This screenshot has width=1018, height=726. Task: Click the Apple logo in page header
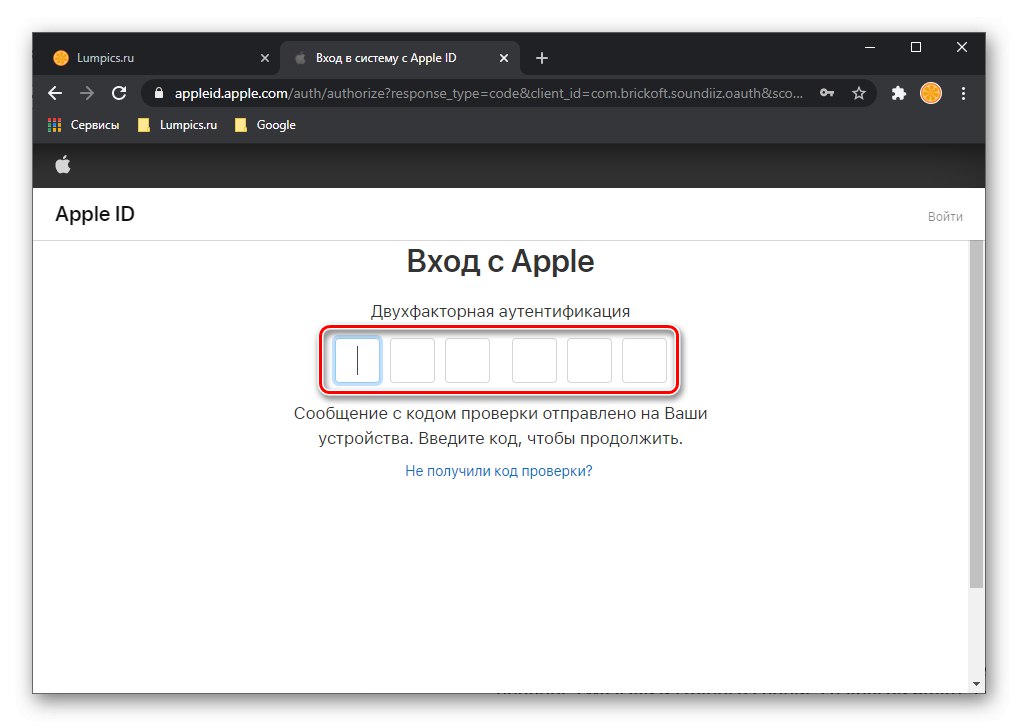tap(63, 165)
